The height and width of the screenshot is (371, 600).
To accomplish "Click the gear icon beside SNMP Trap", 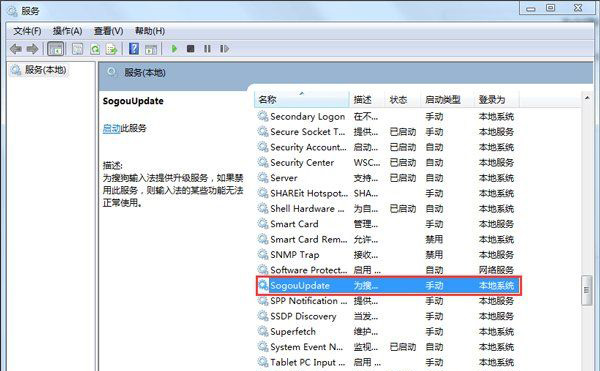I will click(263, 254).
